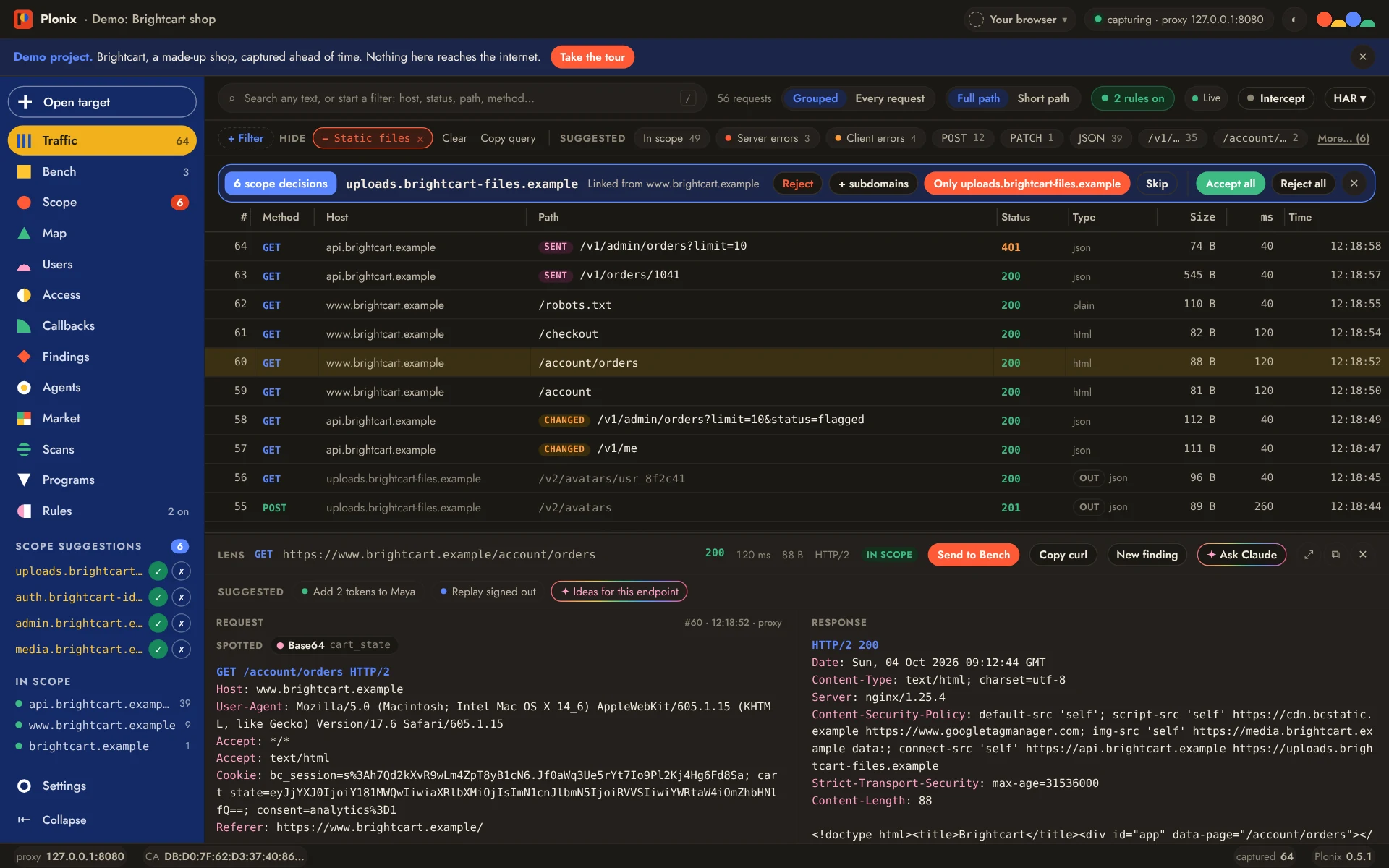Select request row 61 /checkout
The width and height of the screenshot is (1389, 868).
[796, 333]
